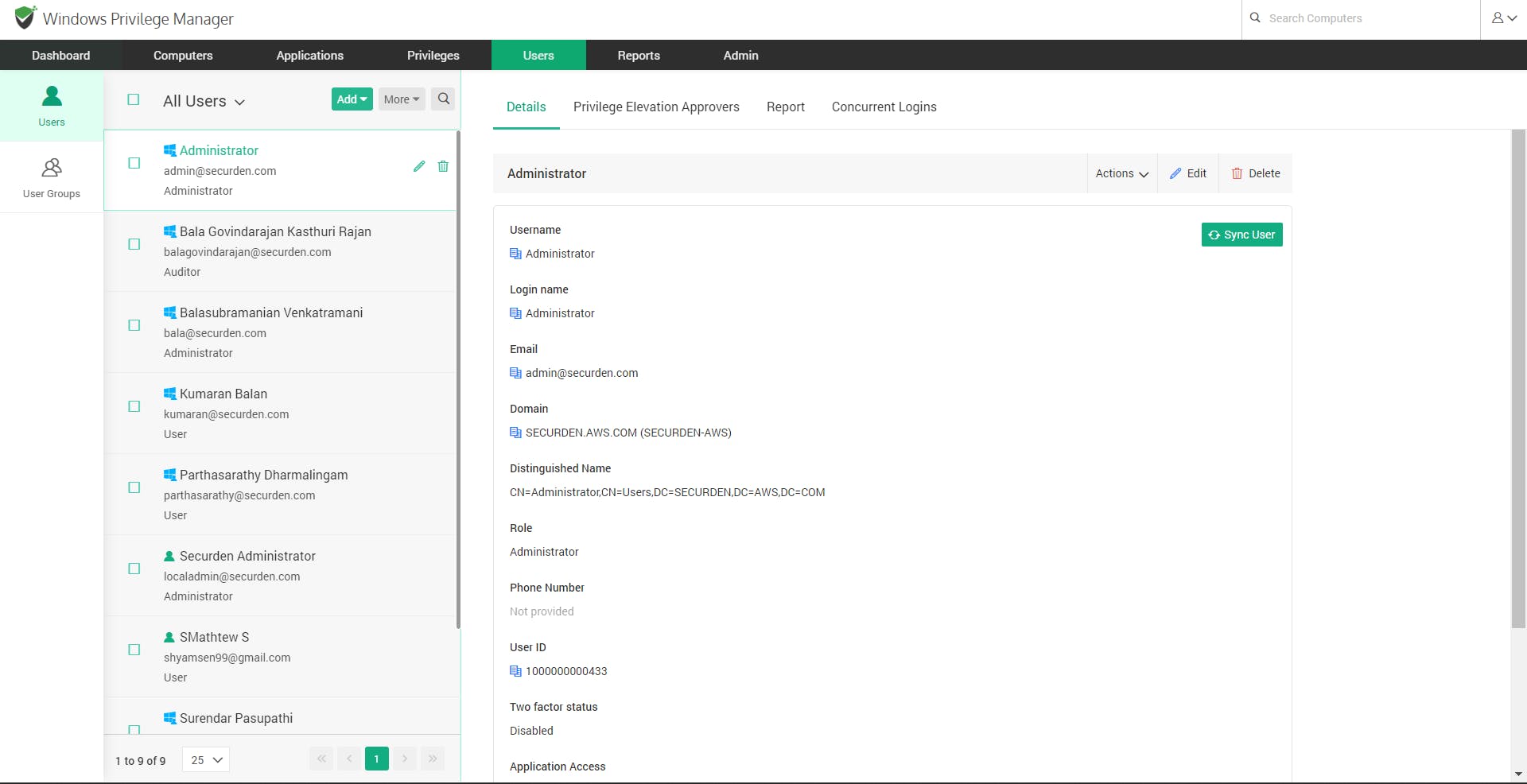
Task: Click the Sync User button
Action: 1241,235
